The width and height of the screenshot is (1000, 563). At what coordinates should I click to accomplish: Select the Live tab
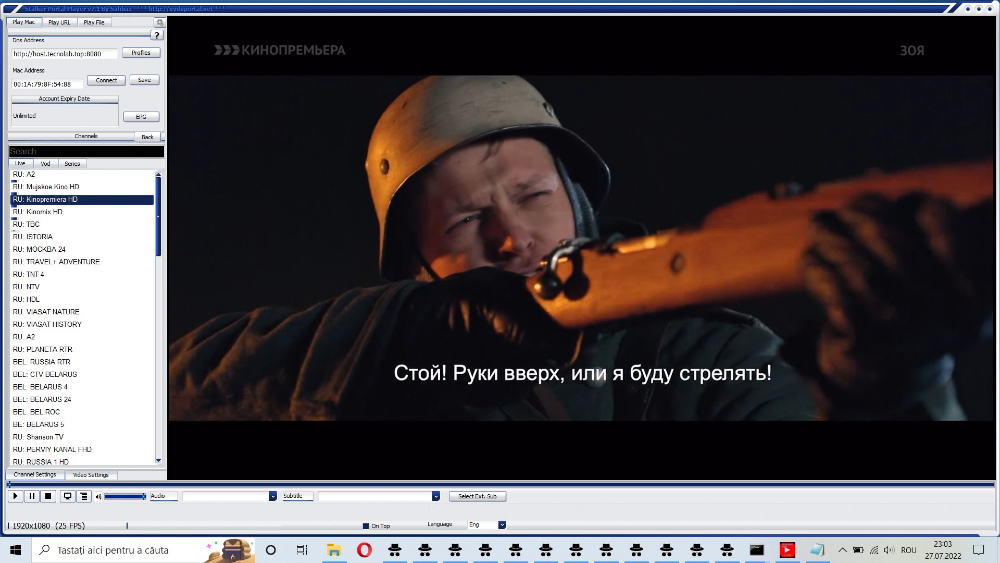tap(20, 164)
